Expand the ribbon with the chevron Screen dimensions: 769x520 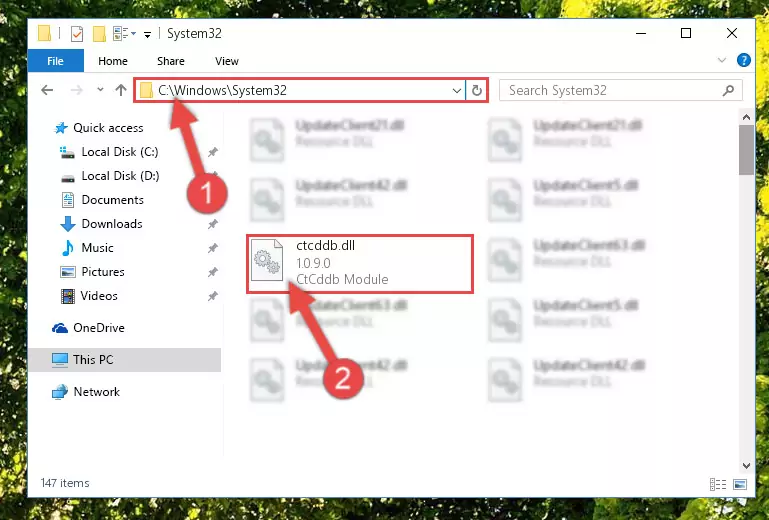[722, 60]
